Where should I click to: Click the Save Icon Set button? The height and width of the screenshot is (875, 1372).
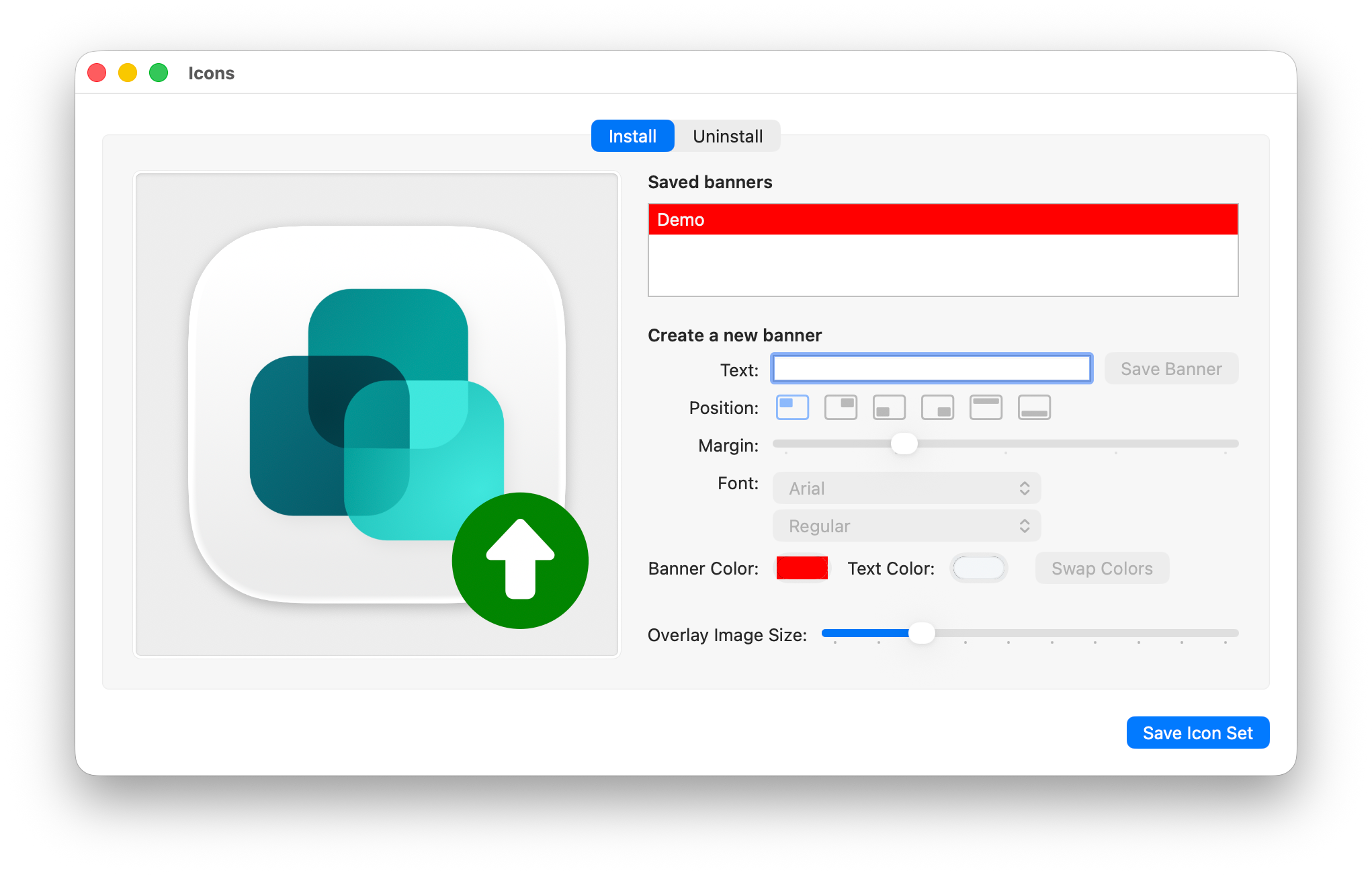click(1197, 733)
